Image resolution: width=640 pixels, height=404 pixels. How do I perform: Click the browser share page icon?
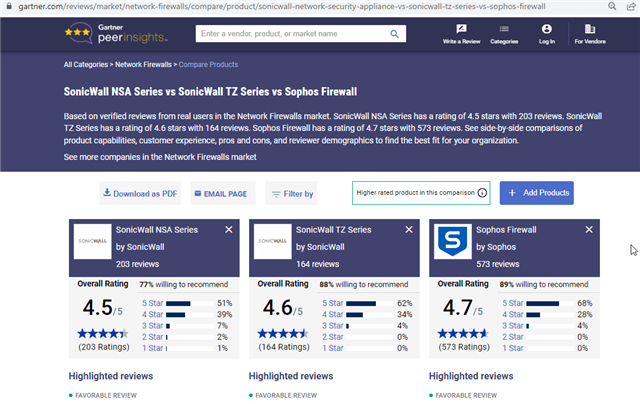pos(631,6)
